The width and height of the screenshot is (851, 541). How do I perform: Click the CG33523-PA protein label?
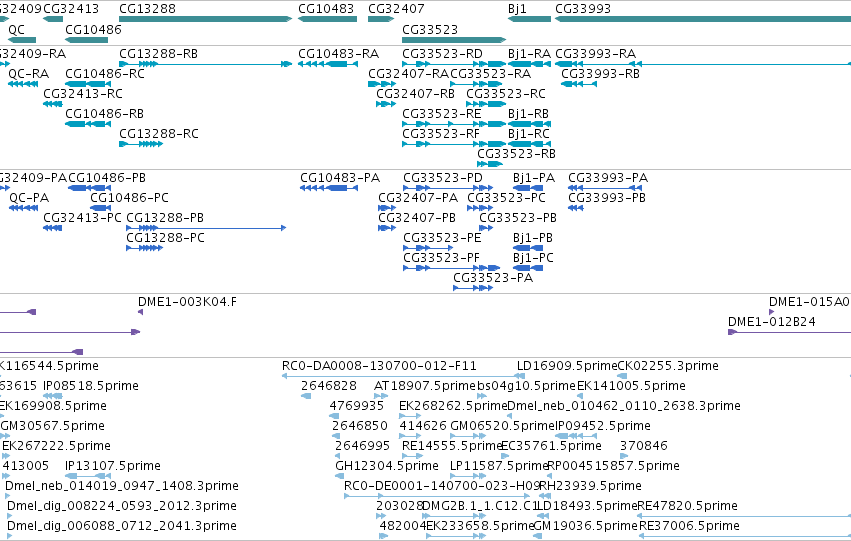coord(493,278)
